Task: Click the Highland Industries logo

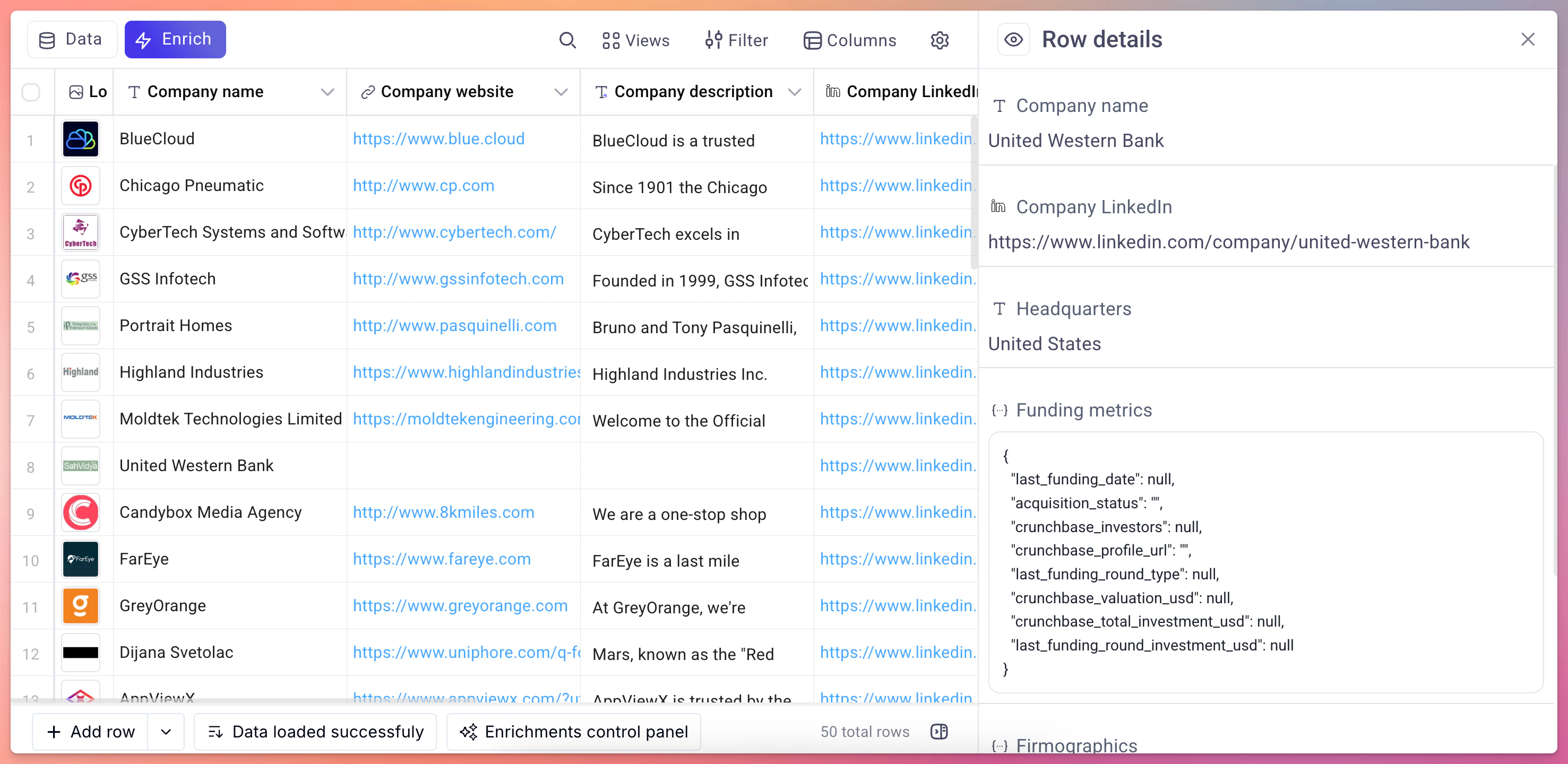Action: [x=80, y=373]
